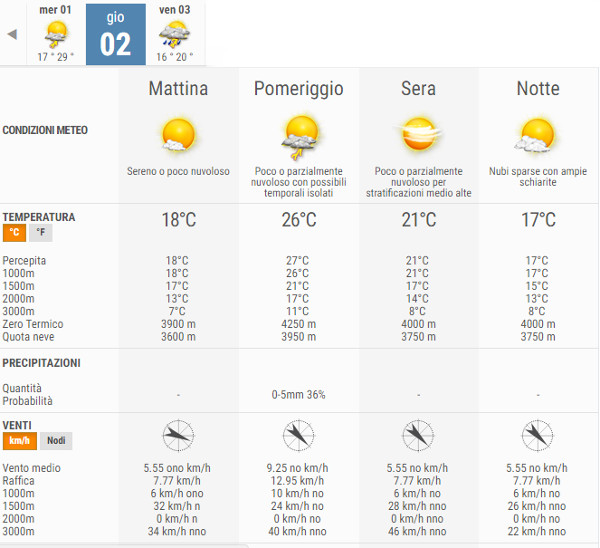Click the Vento medio row label

31,468
